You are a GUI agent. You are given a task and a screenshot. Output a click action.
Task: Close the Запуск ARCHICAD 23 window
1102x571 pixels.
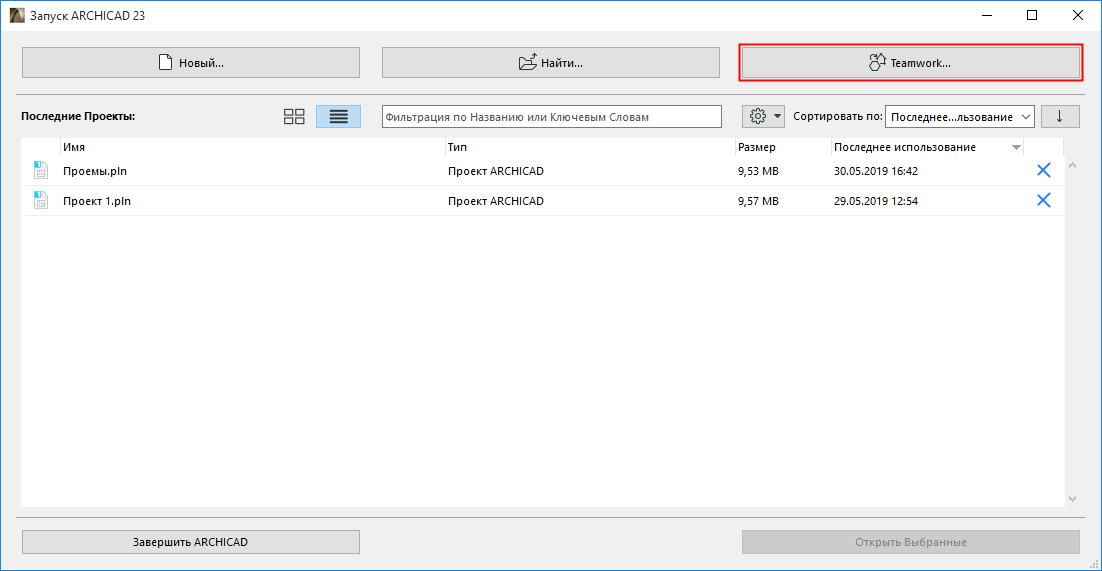pyautogui.click(x=1076, y=15)
